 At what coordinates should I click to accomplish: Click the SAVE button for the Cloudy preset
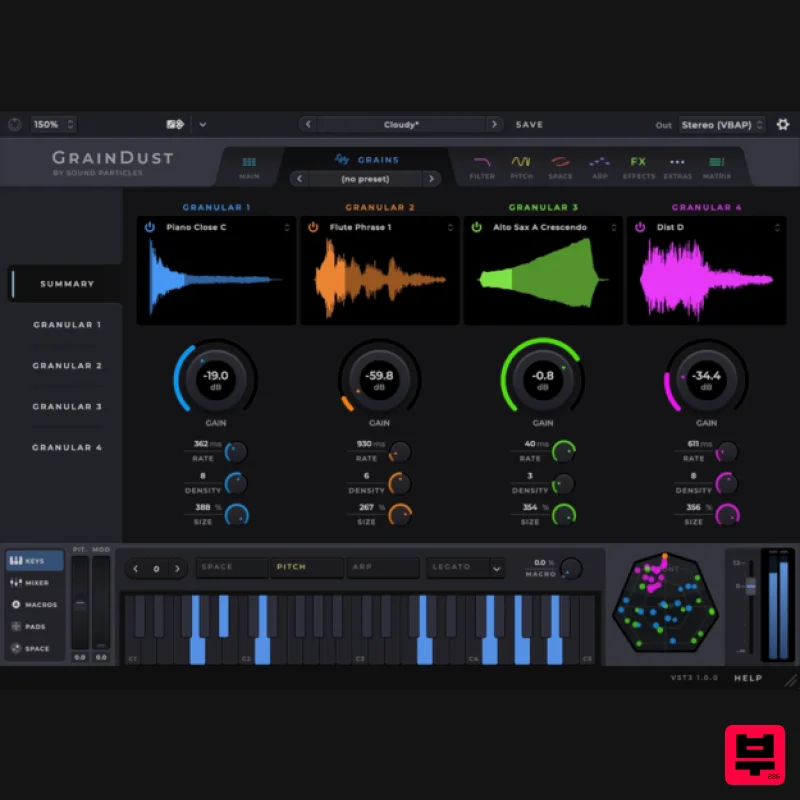click(x=529, y=124)
